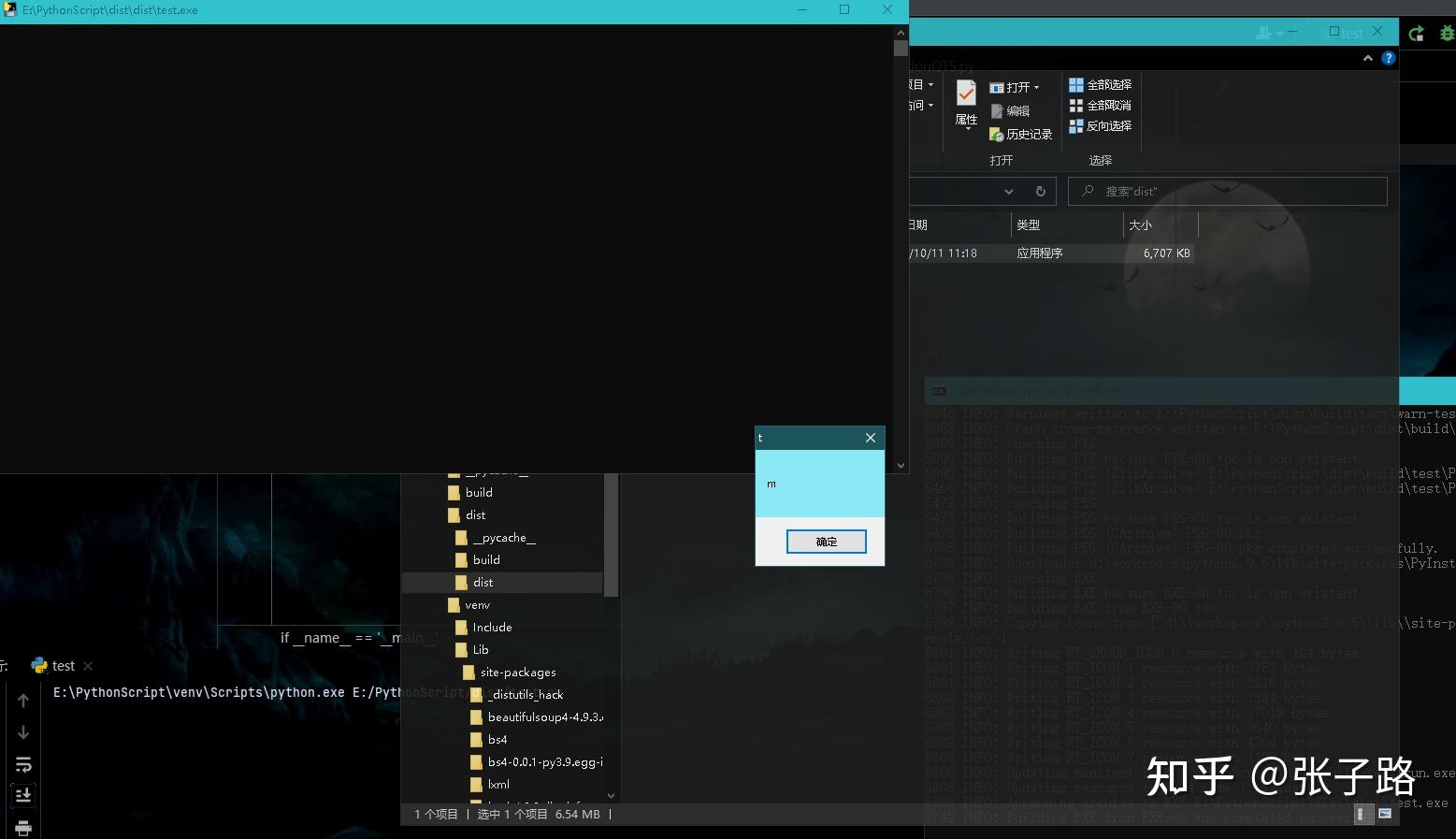Click the help question-mark button

(x=1388, y=57)
